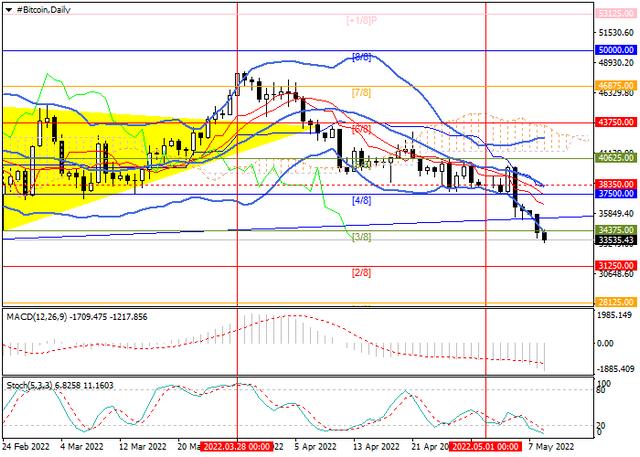
Task: Click the Stoch(5,3,3) indicator label
Action: click(29, 385)
